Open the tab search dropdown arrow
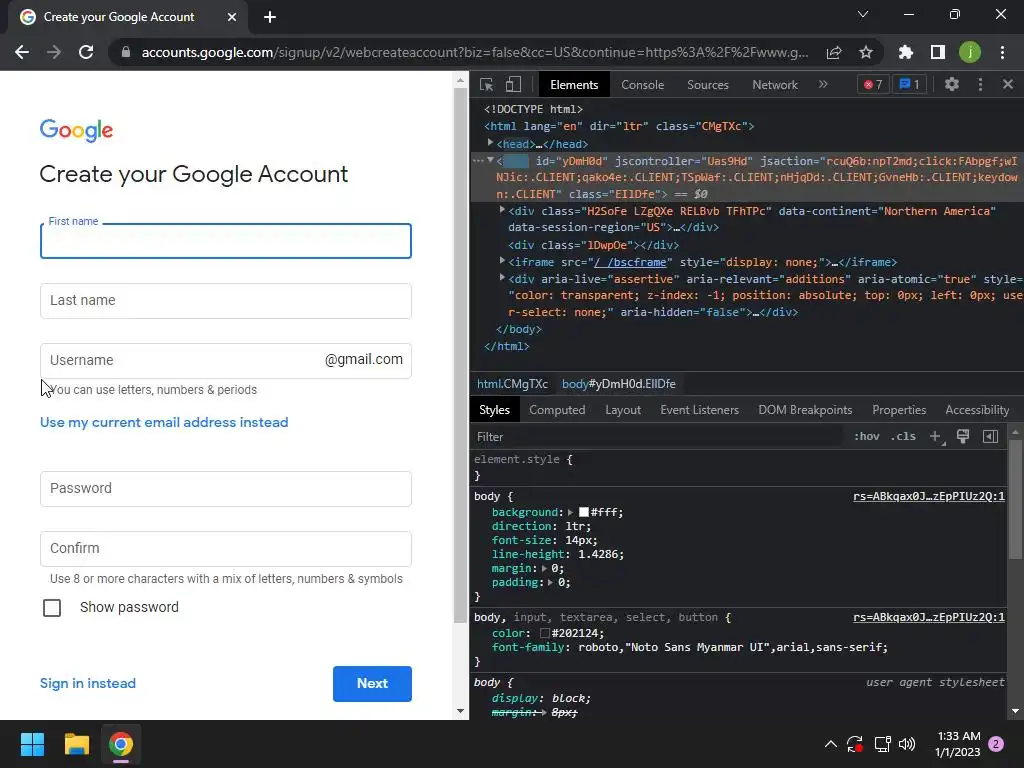This screenshot has width=1024, height=768. (863, 14)
